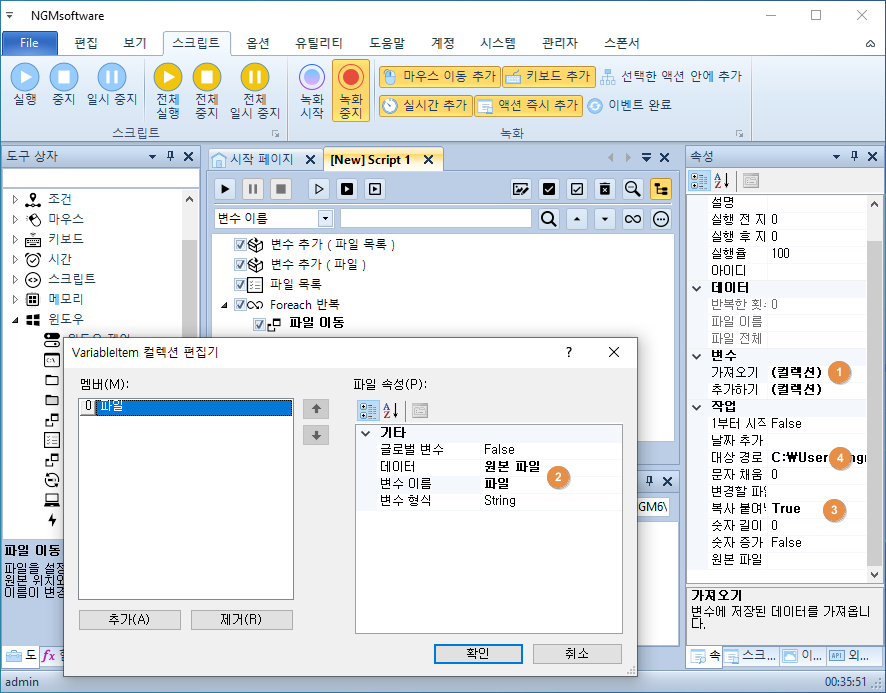Image resolution: width=886 pixels, height=693 pixels.
Task: Uncheck 변수 추가 ( 파일 목록 ) checkbox
Action: (240, 244)
